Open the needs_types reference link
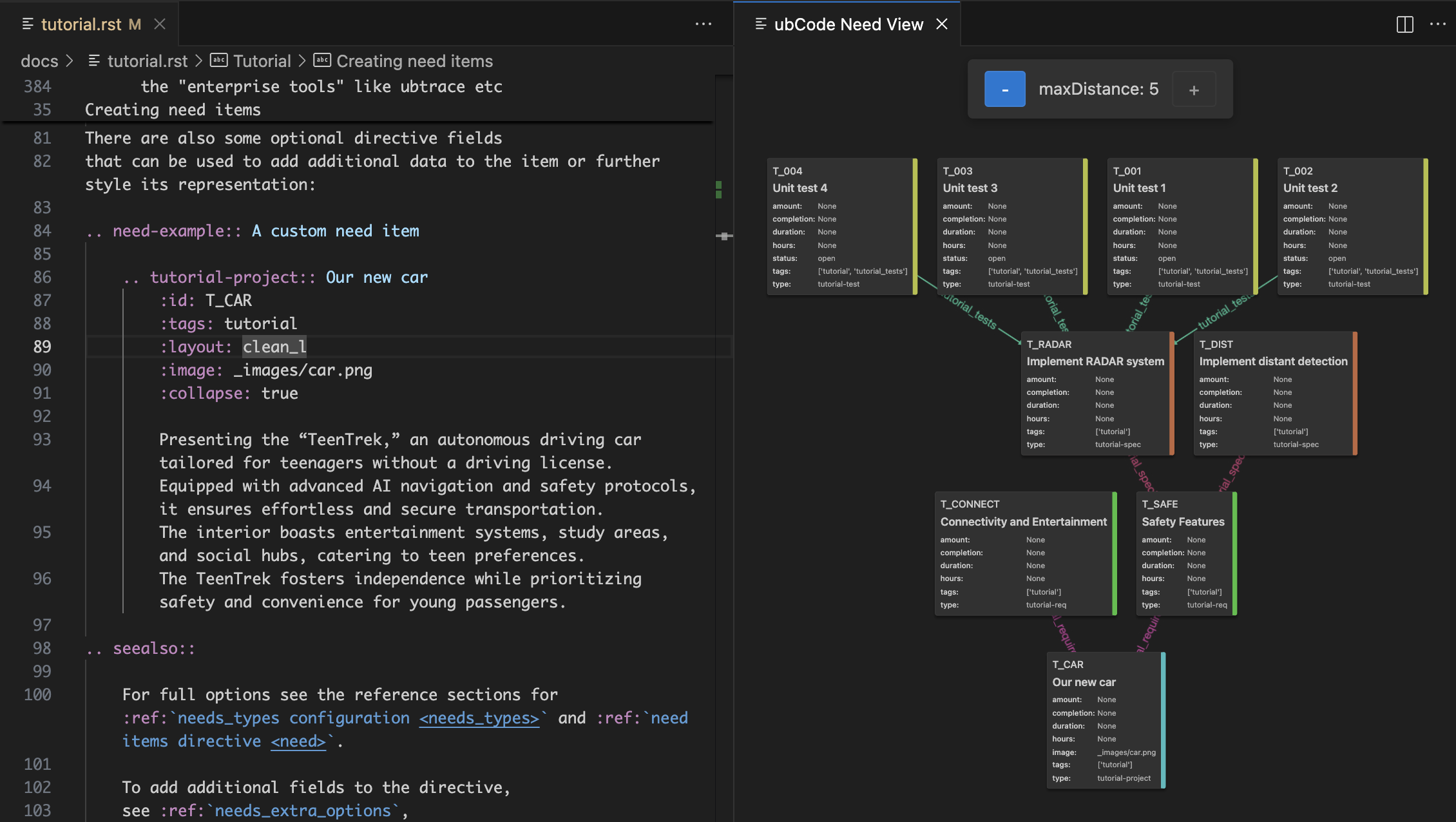1456x822 pixels. pyautogui.click(x=479, y=718)
